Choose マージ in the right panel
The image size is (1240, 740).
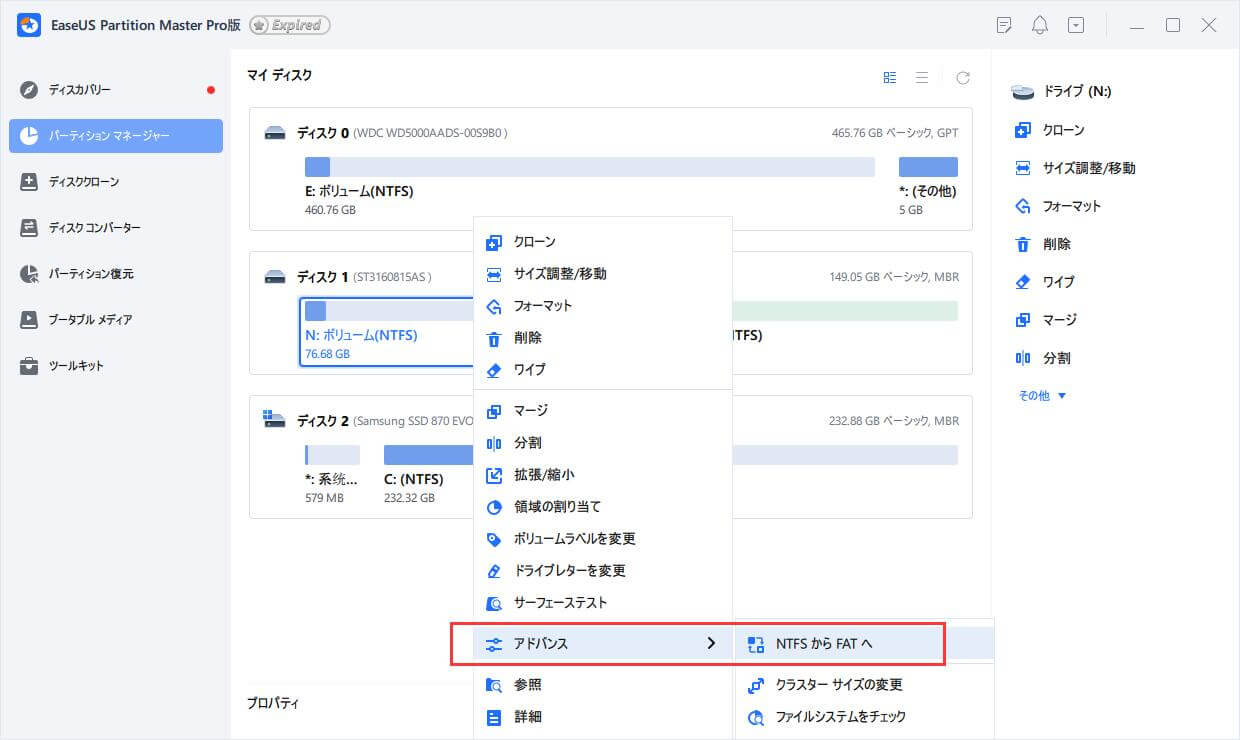1040,319
